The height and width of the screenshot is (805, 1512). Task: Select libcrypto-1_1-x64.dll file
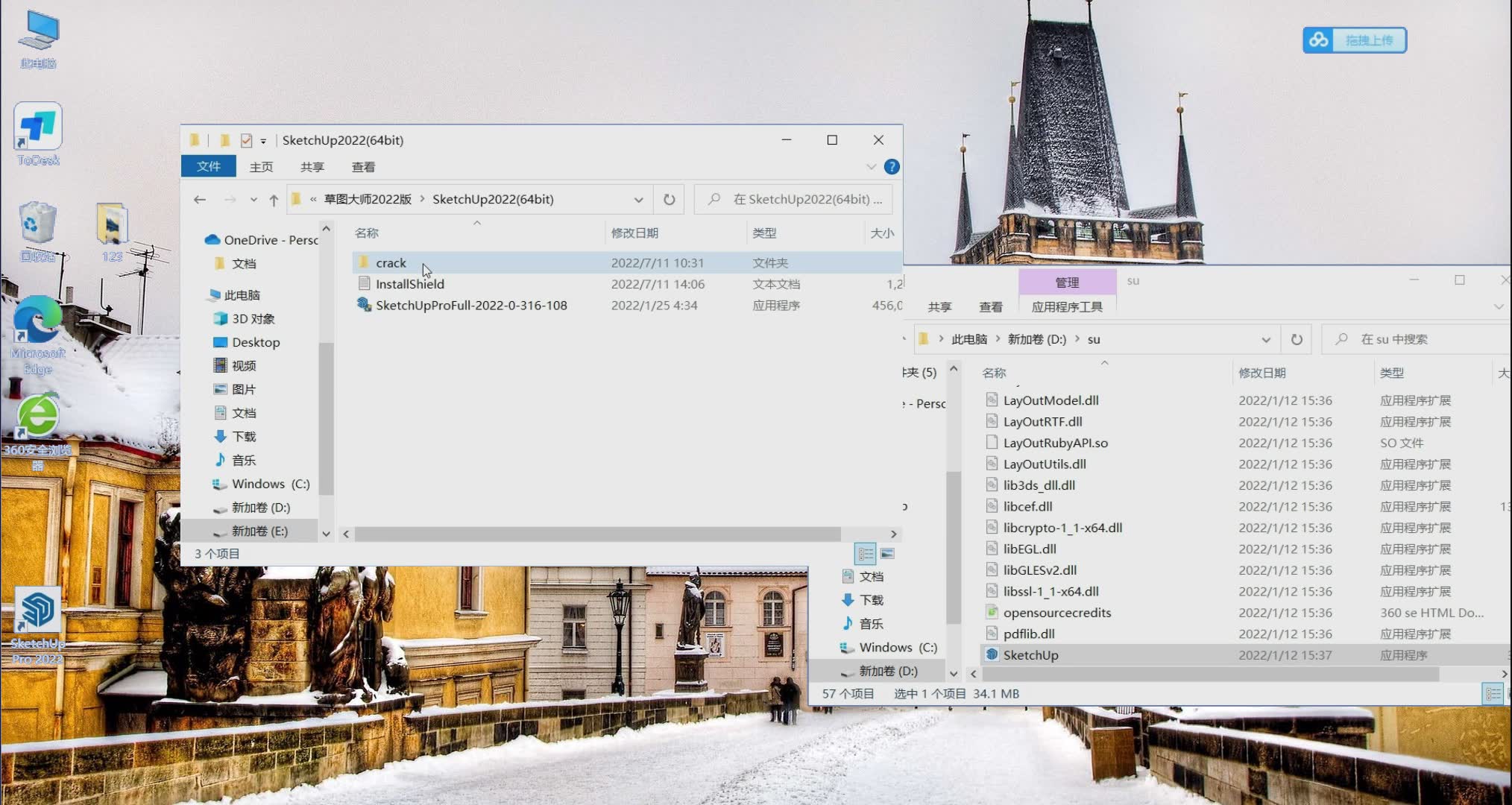pyautogui.click(x=1063, y=528)
